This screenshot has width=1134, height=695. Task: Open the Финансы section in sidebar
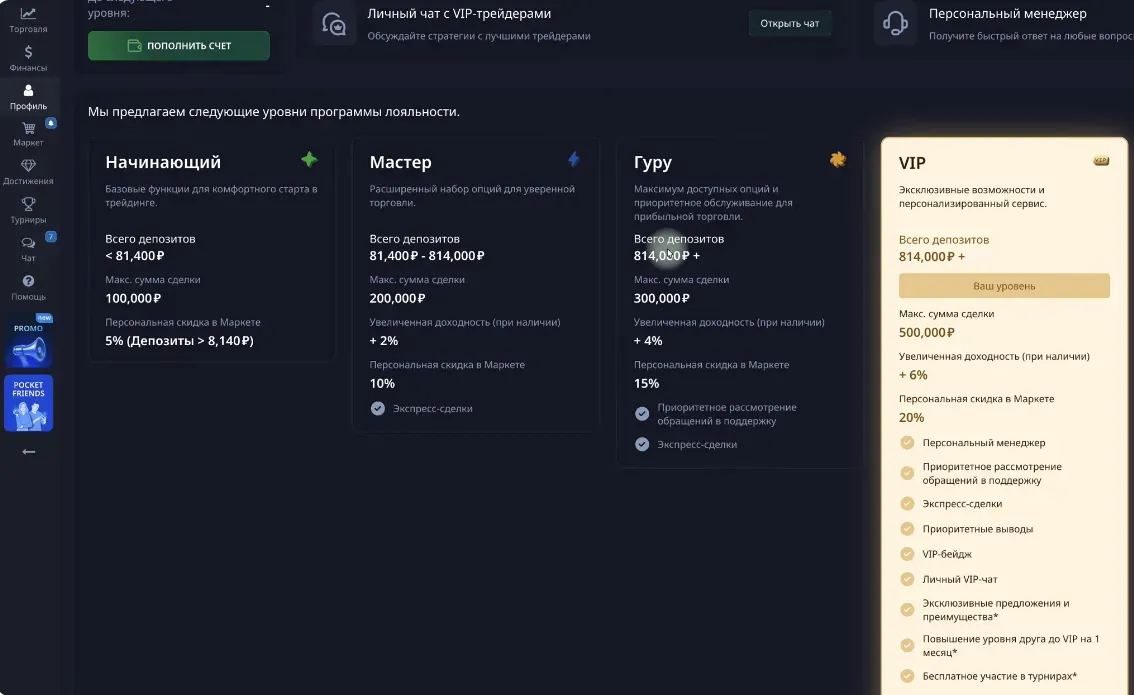[x=29, y=55]
